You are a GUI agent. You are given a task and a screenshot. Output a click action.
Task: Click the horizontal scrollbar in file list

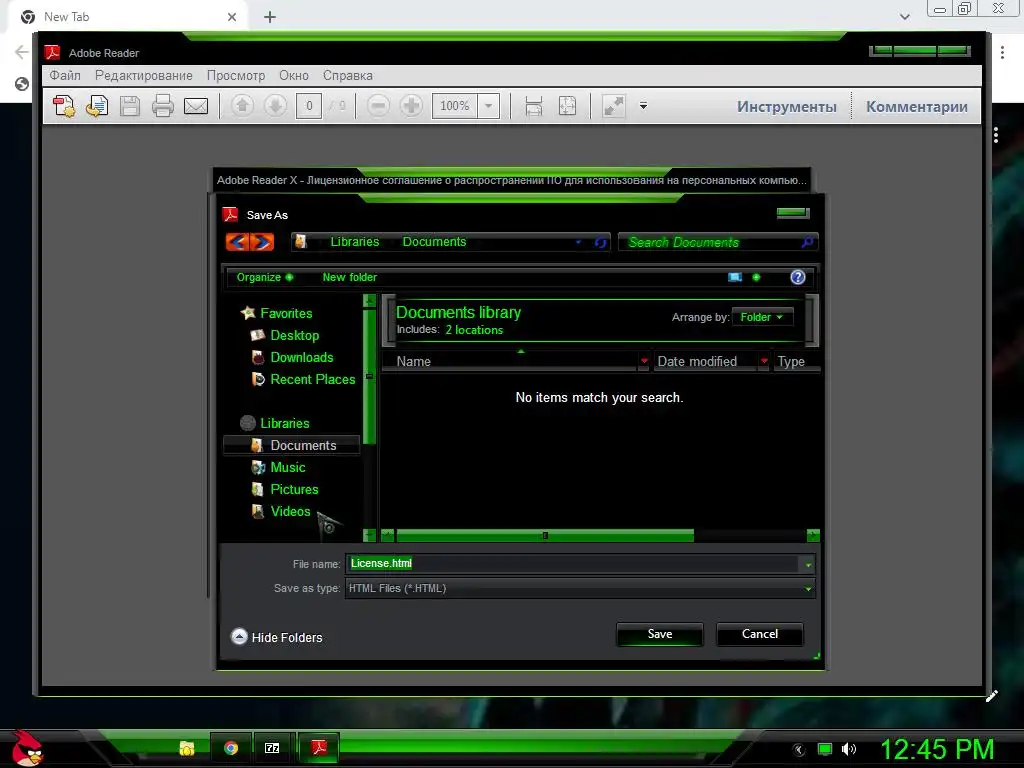coord(545,536)
